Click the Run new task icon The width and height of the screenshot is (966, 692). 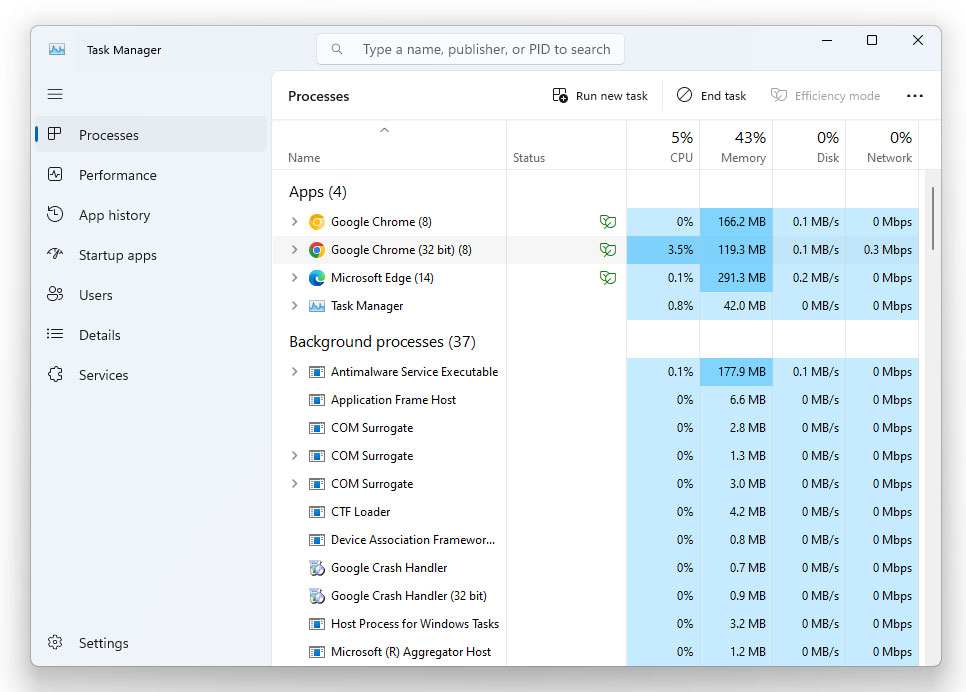(560, 95)
